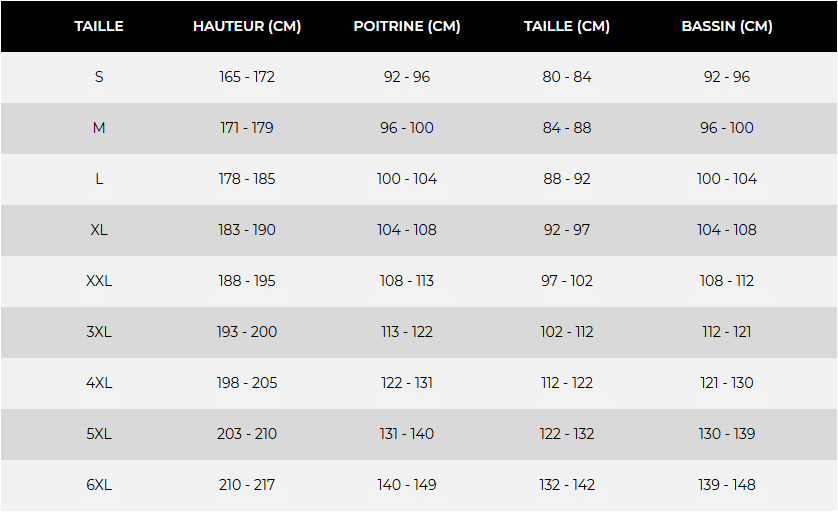Click the chest value 113 - 122
Screen dimensions: 838x514
tap(407, 332)
